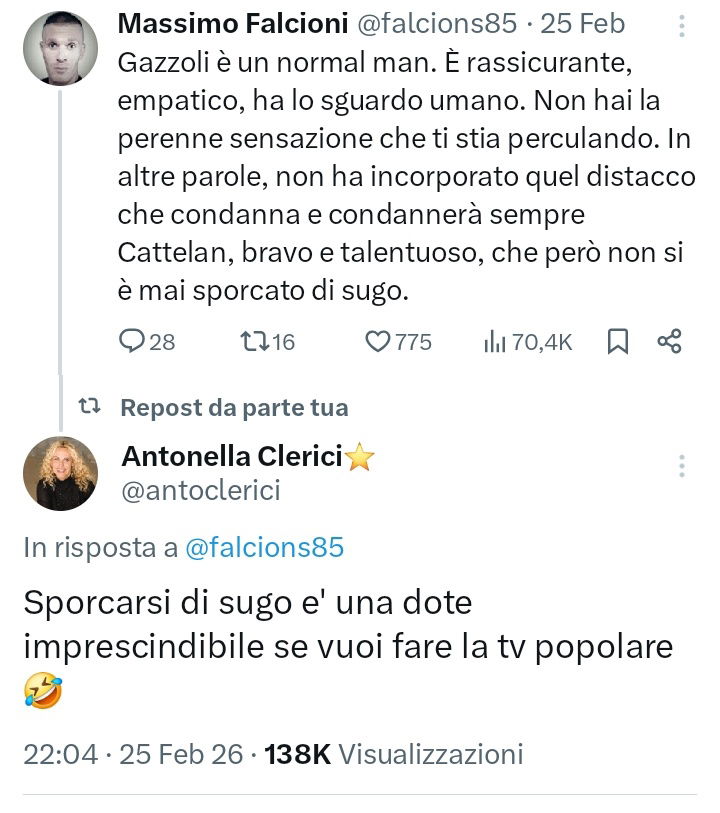Bookmark Massimo Falcioni's tweet
Image resolution: width=720 pixels, height=813 pixels.
pos(618,342)
